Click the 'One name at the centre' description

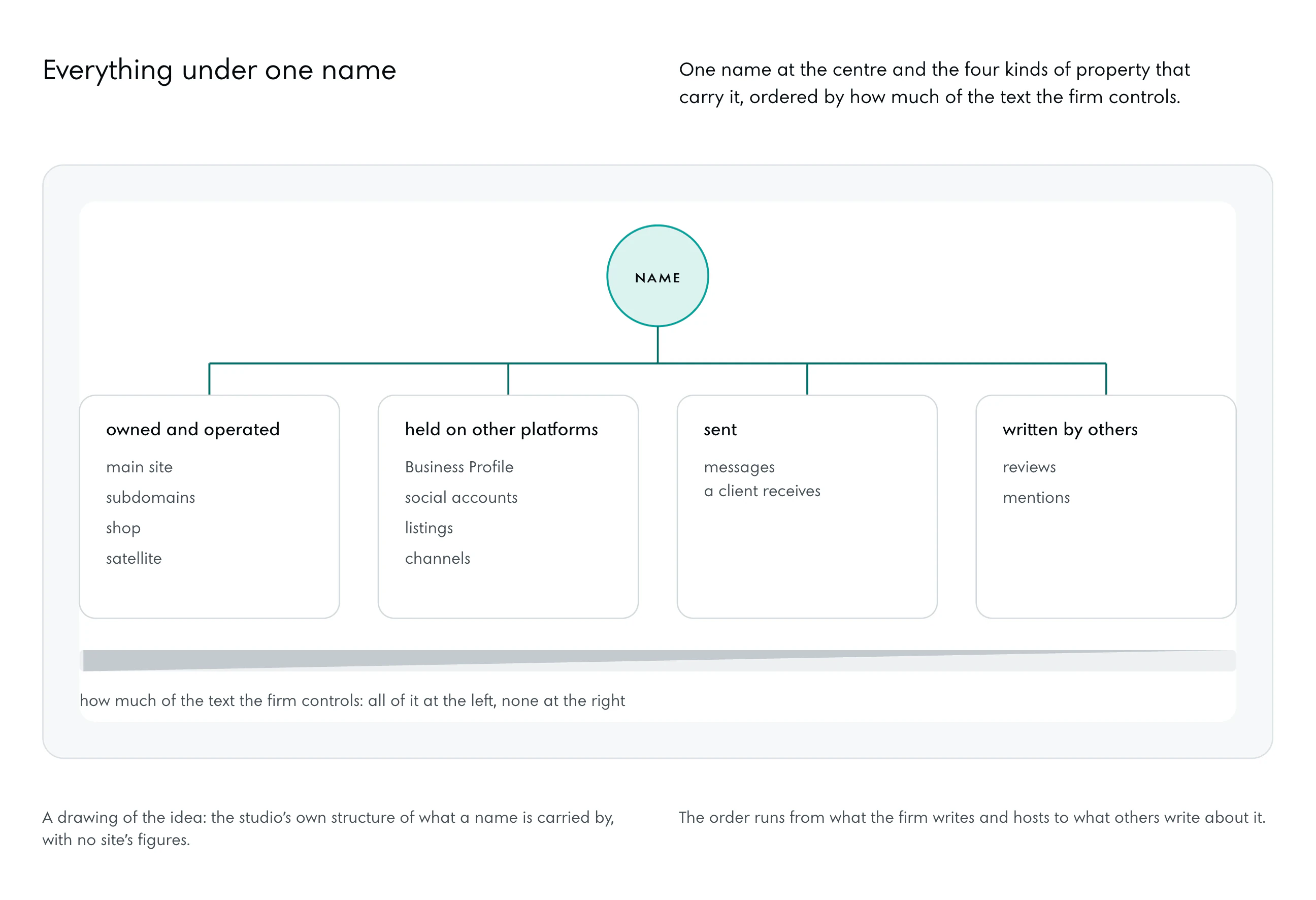click(934, 83)
